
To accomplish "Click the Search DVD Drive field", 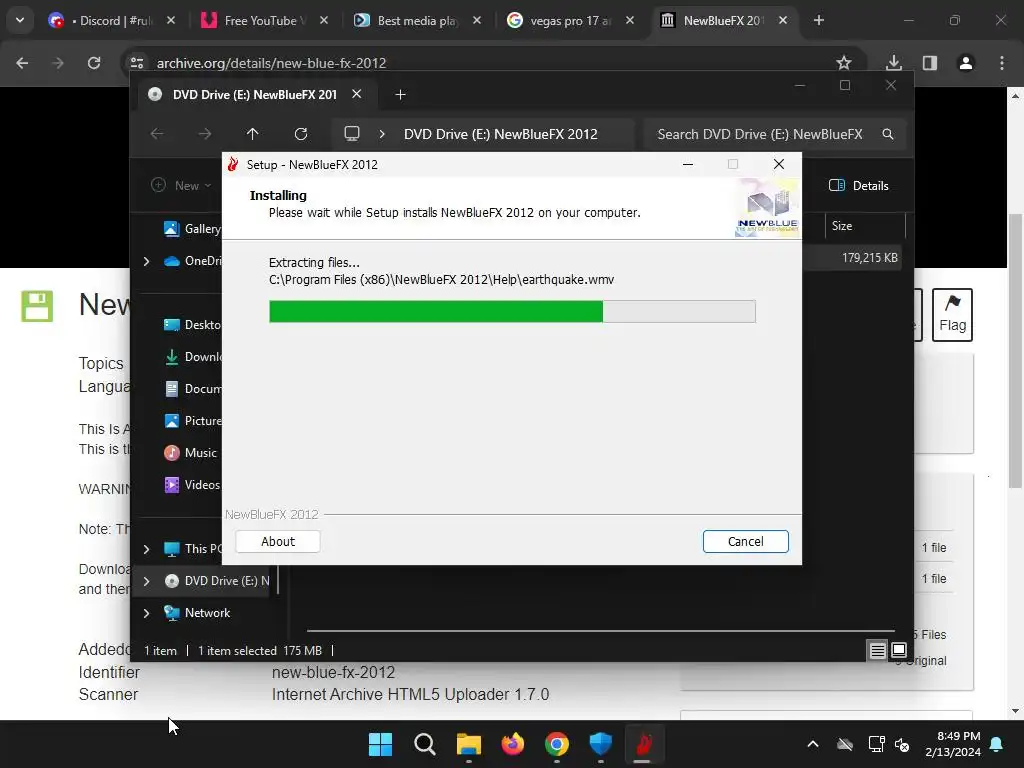I will pos(775,134).
